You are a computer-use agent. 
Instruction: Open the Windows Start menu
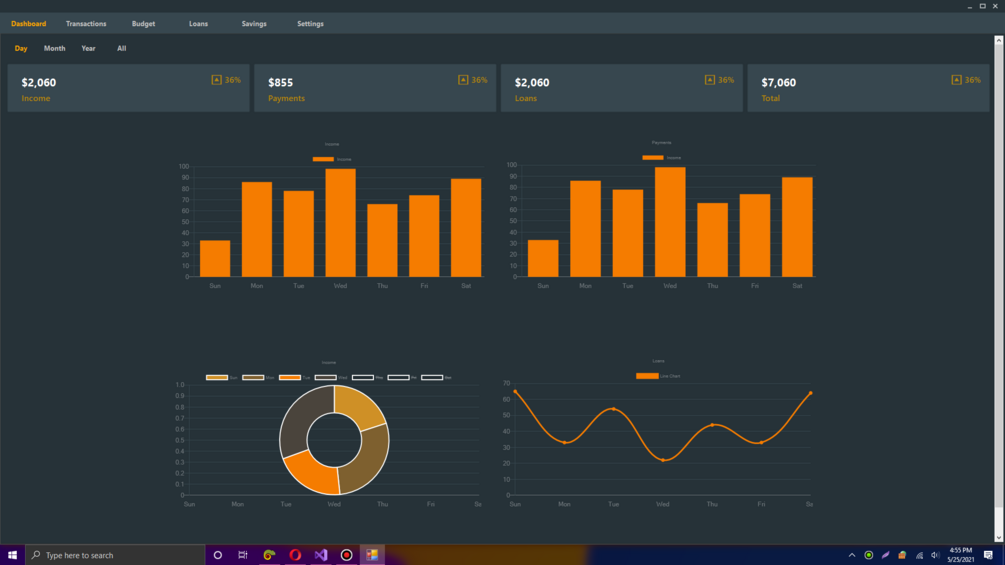(x=12, y=555)
